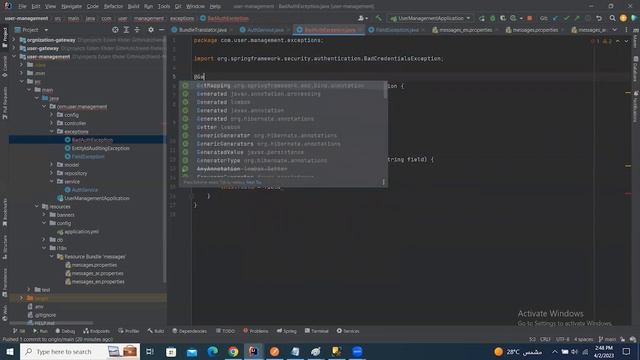Screen dimensions: 640x360
Task: Expand the config package under com.user.management
Action: 52,115
